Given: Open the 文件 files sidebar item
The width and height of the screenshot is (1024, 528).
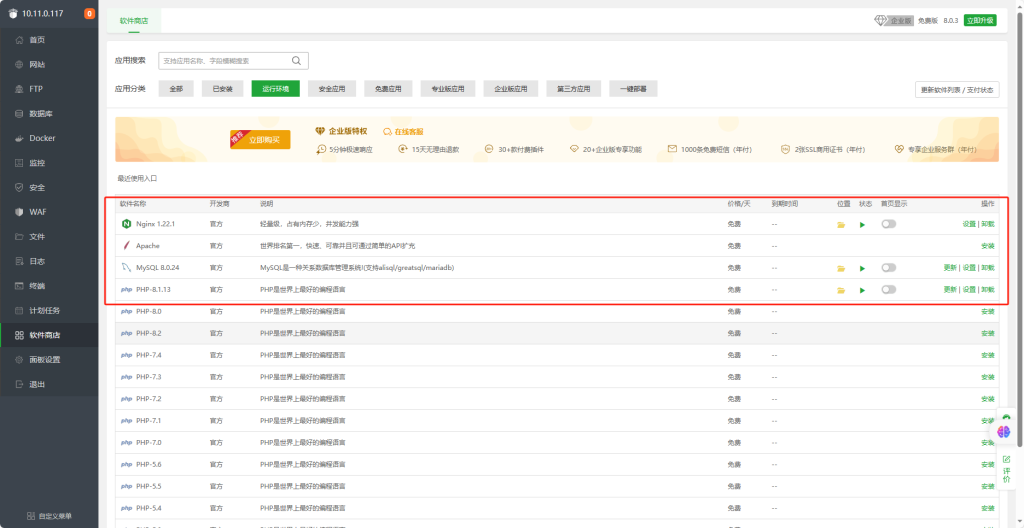Looking at the screenshot, I should (49, 237).
